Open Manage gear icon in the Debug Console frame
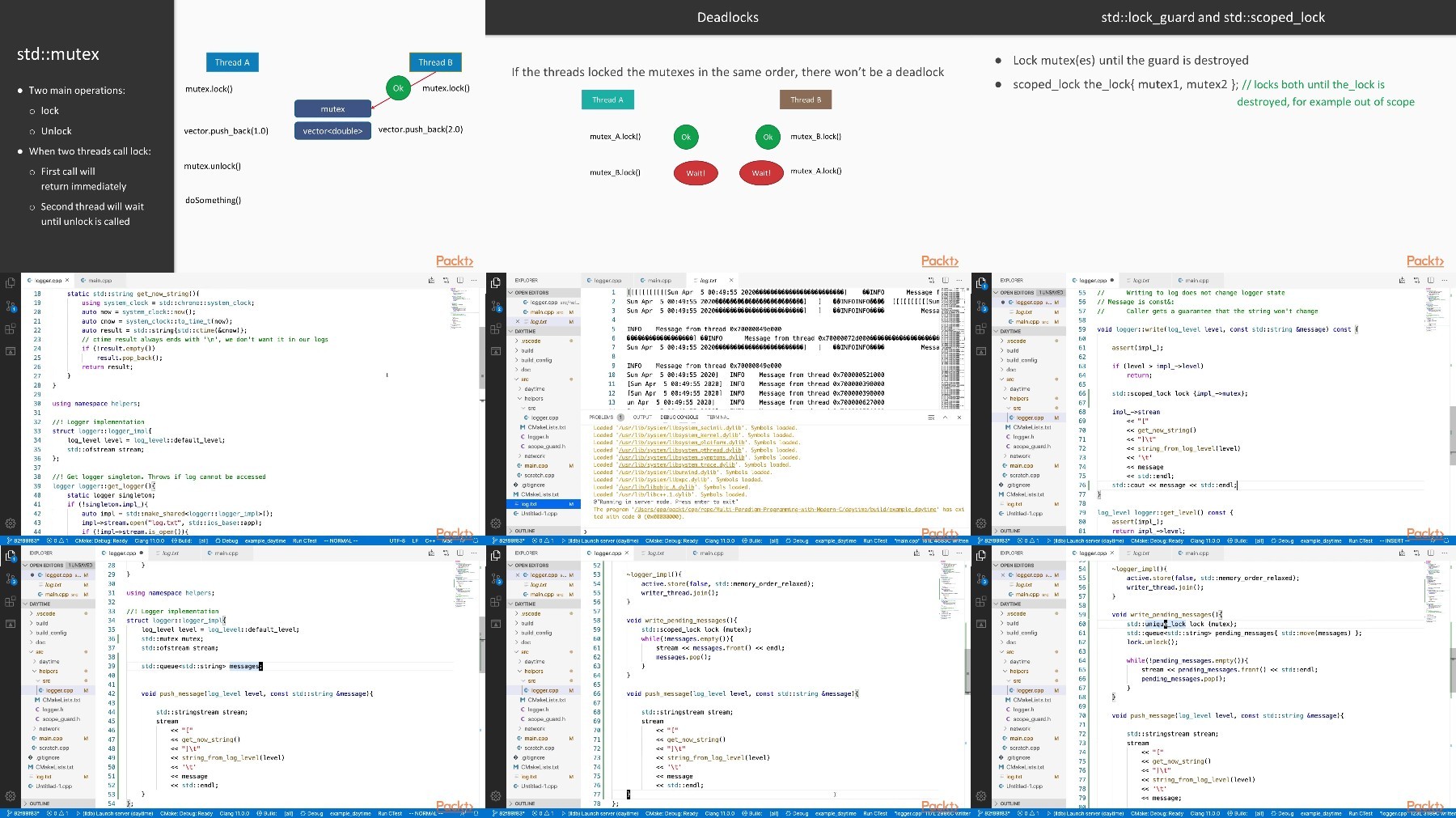 tap(496, 523)
